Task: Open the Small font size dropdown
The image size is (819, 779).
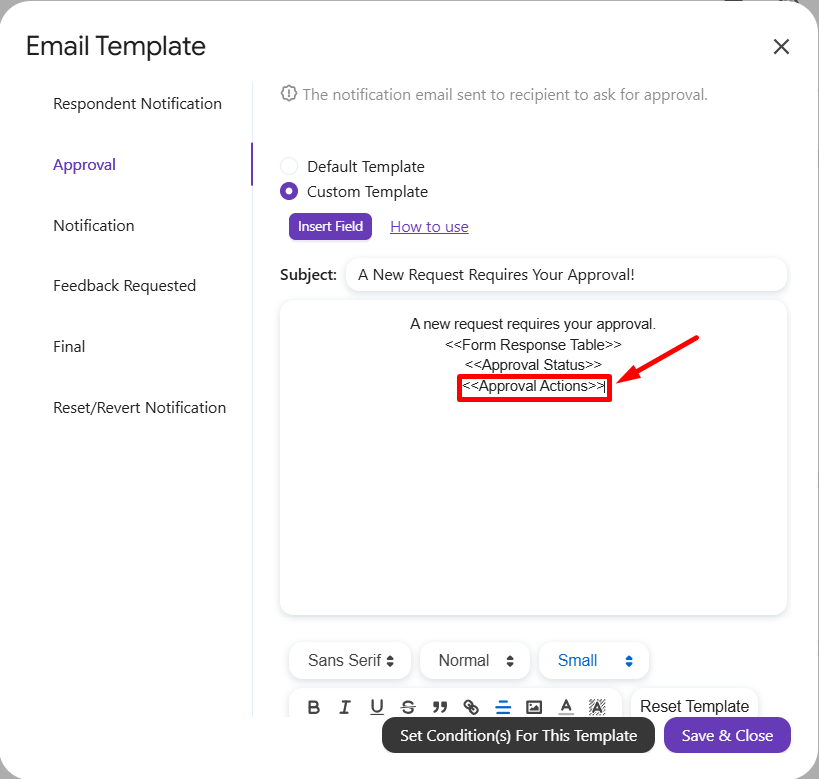Action: 594,661
